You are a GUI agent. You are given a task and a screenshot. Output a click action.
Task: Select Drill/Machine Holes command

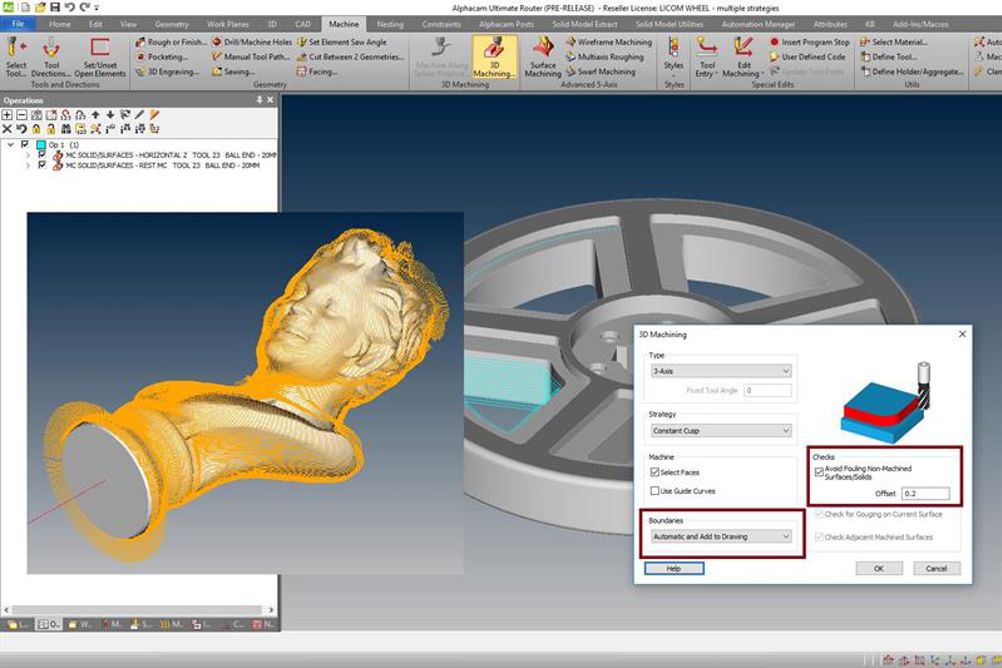pyautogui.click(x=252, y=42)
